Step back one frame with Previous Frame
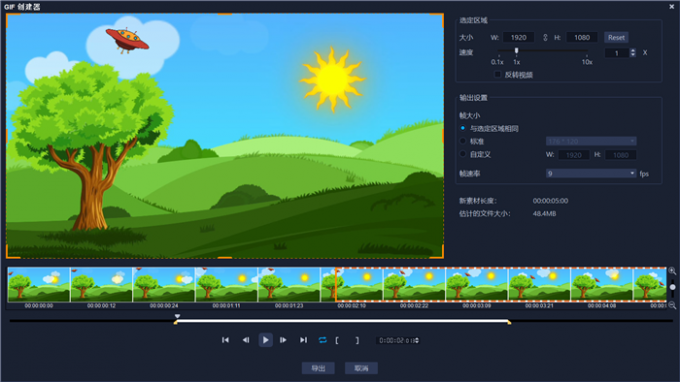The image size is (680, 382). coord(246,340)
